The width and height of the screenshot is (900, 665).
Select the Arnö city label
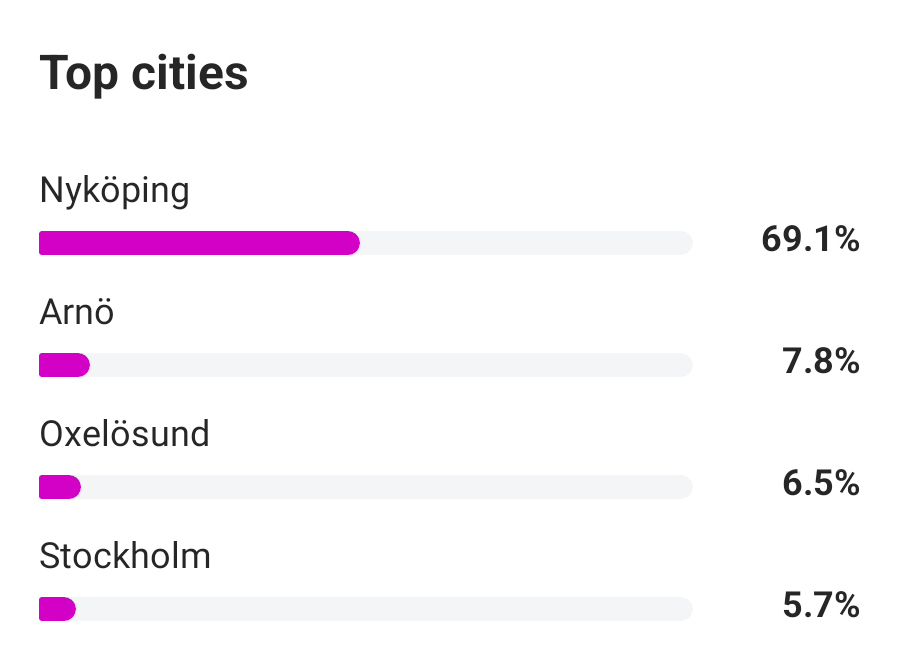point(77,313)
